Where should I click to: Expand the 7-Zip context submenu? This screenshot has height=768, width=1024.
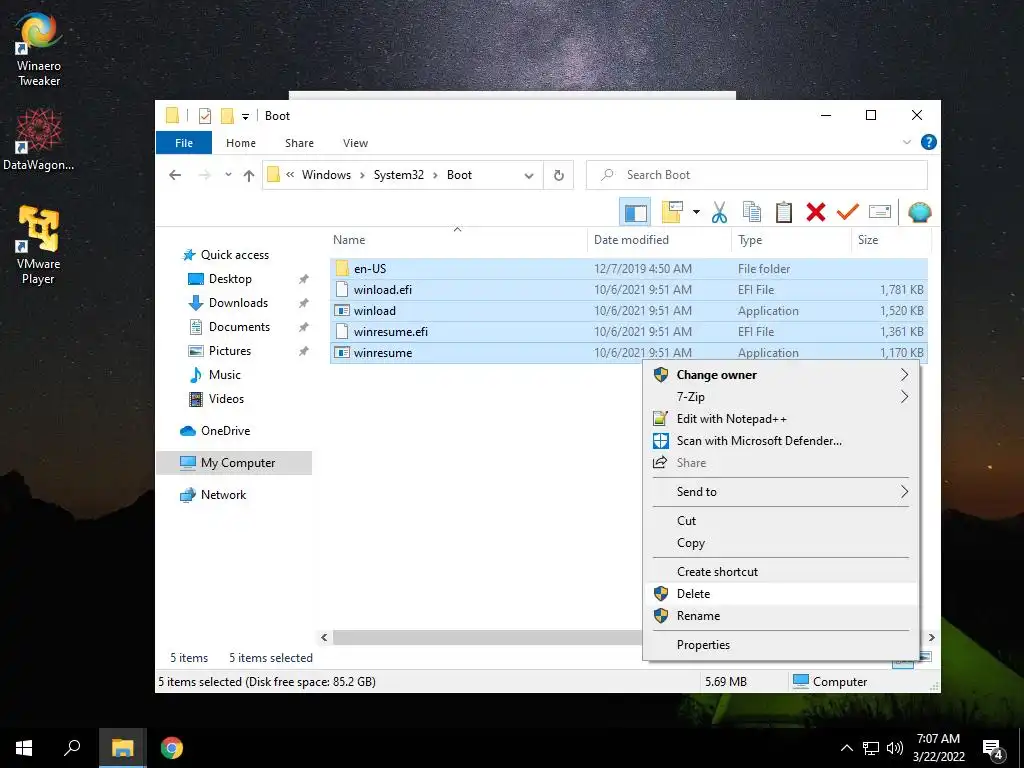(x=781, y=397)
